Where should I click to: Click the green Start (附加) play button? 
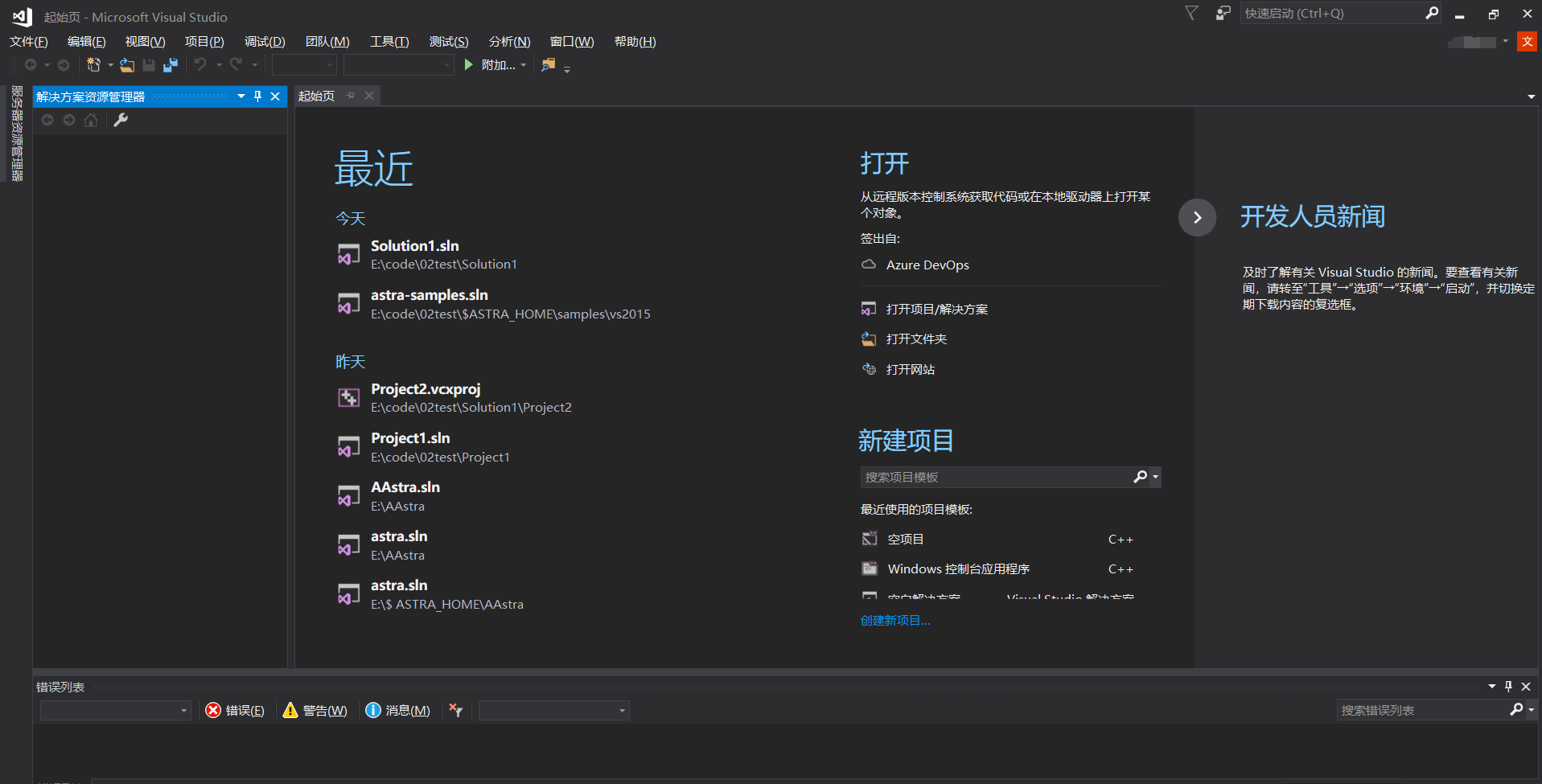point(469,64)
